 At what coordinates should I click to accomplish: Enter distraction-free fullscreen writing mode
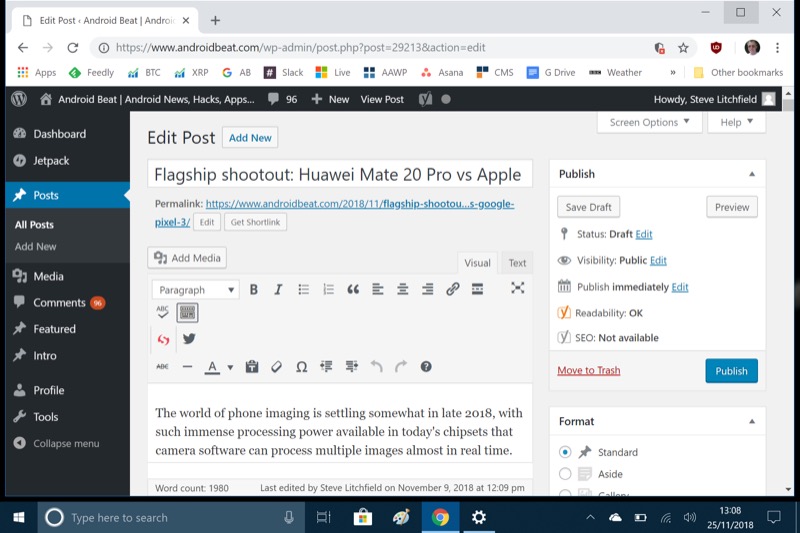tap(517, 288)
